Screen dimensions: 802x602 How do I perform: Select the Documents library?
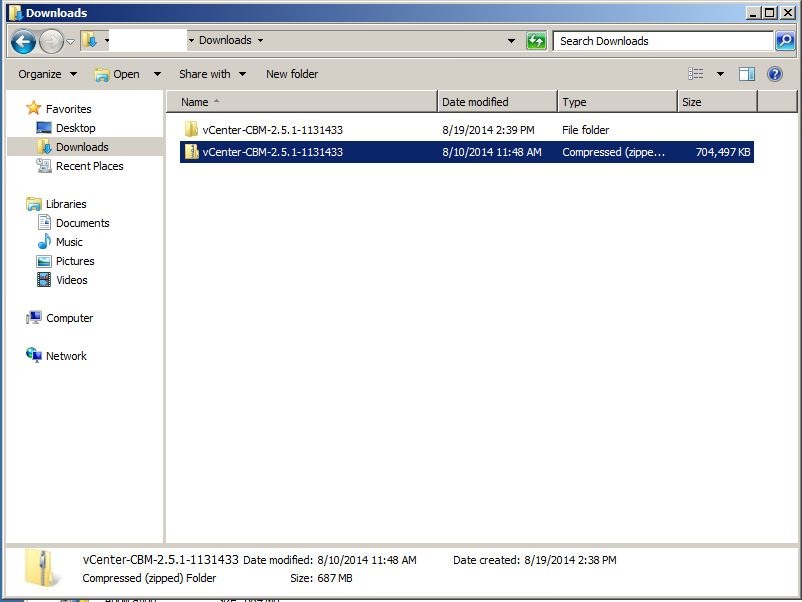[x=82, y=223]
